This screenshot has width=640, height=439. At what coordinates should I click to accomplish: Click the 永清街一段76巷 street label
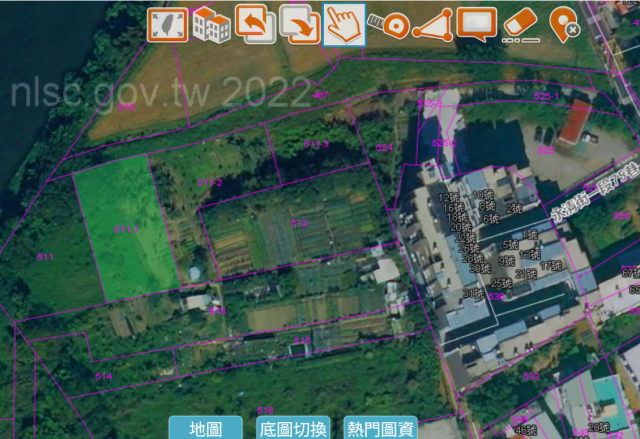[x=593, y=185]
